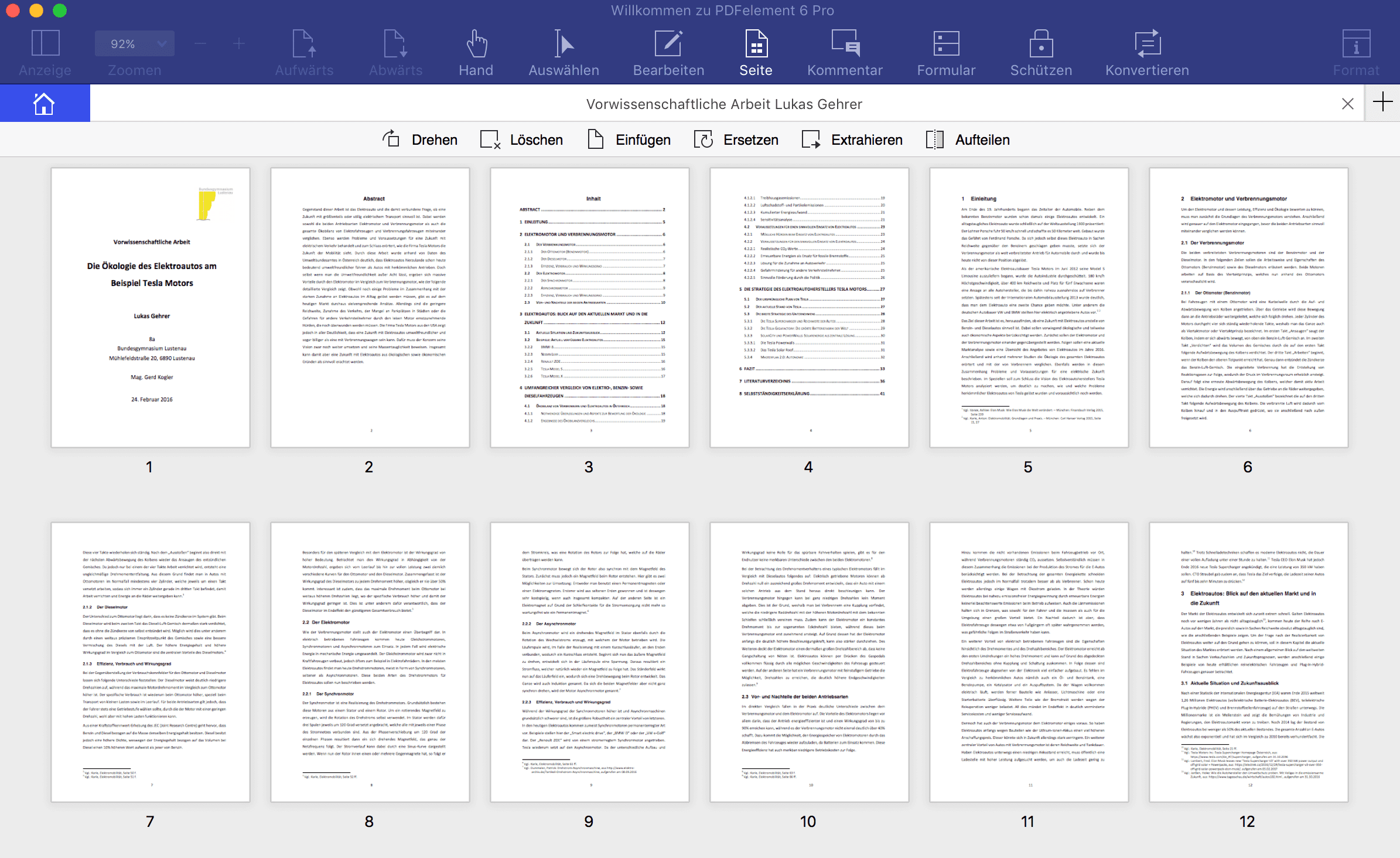Go to previous page with Aufwärts
Image resolution: width=1400 pixels, height=858 pixels.
(304, 53)
